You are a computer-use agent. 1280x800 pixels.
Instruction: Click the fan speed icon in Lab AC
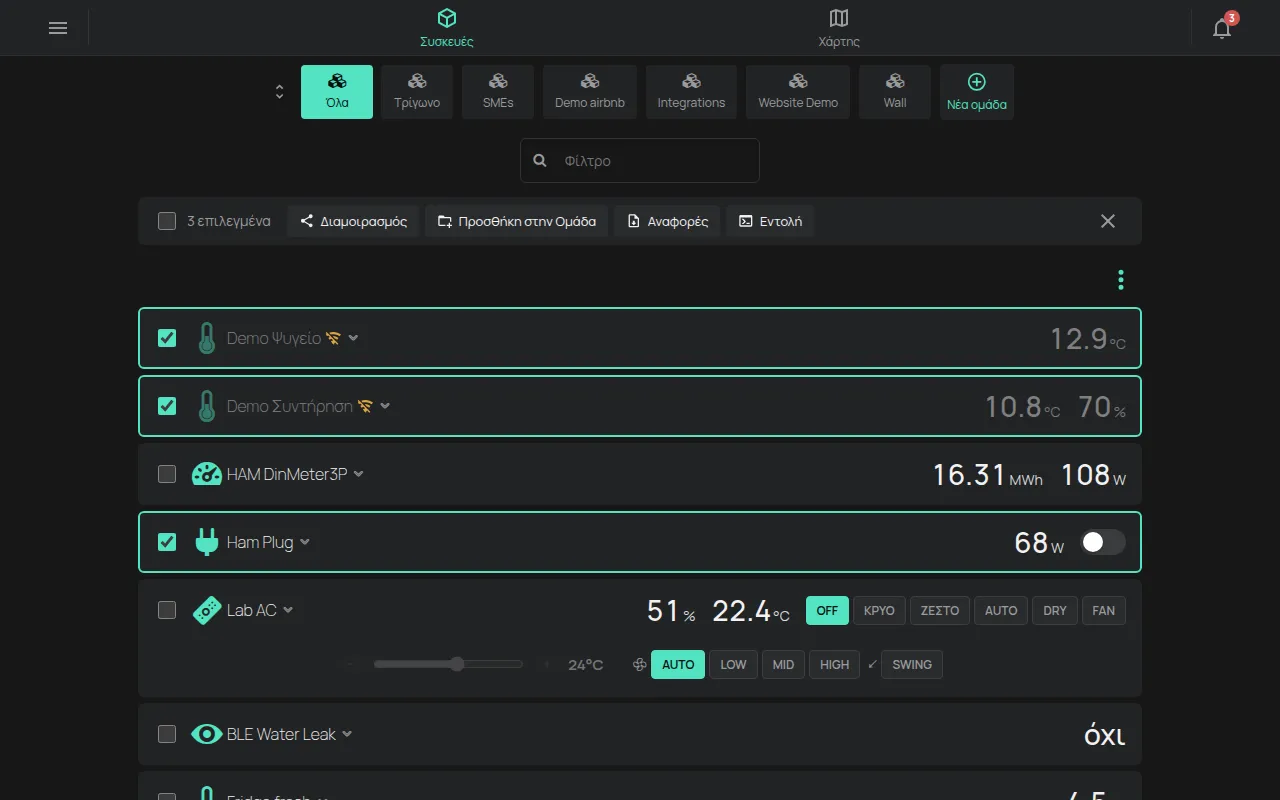pyautogui.click(x=640, y=664)
